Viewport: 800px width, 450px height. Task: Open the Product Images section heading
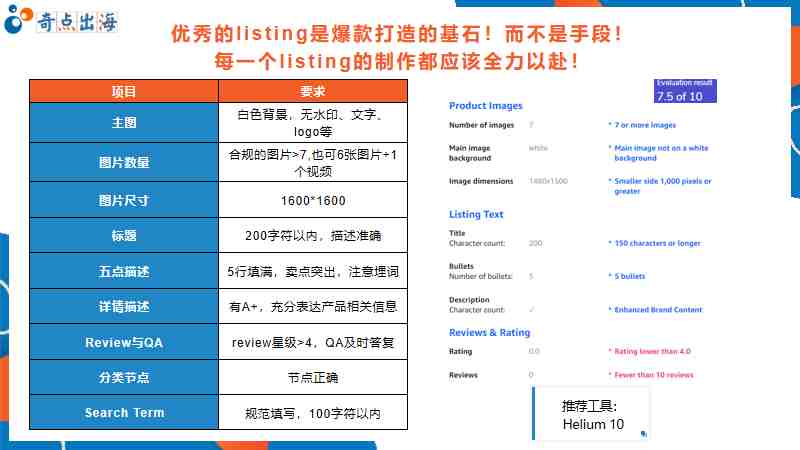pos(486,106)
